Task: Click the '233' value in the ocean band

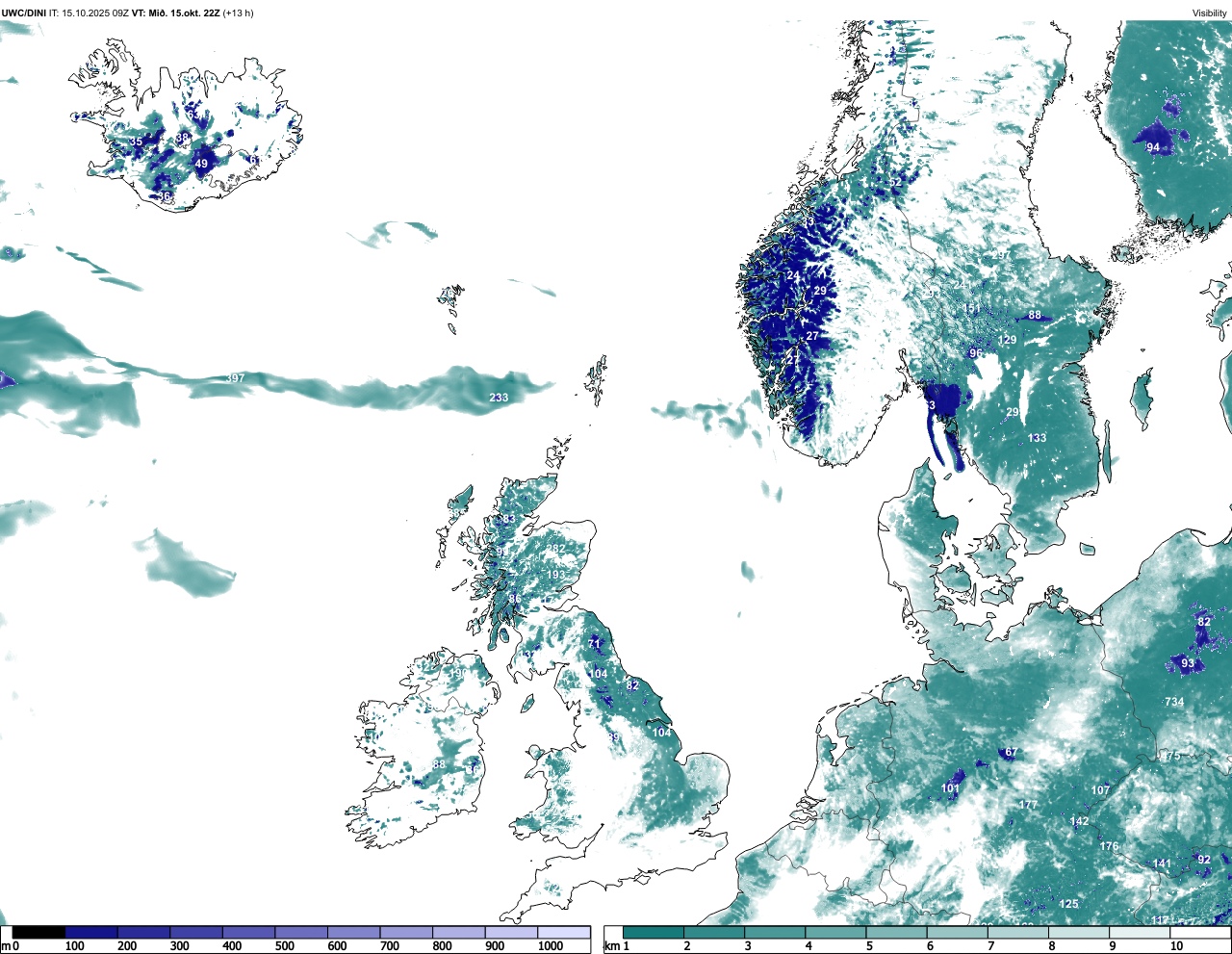Action: (499, 398)
